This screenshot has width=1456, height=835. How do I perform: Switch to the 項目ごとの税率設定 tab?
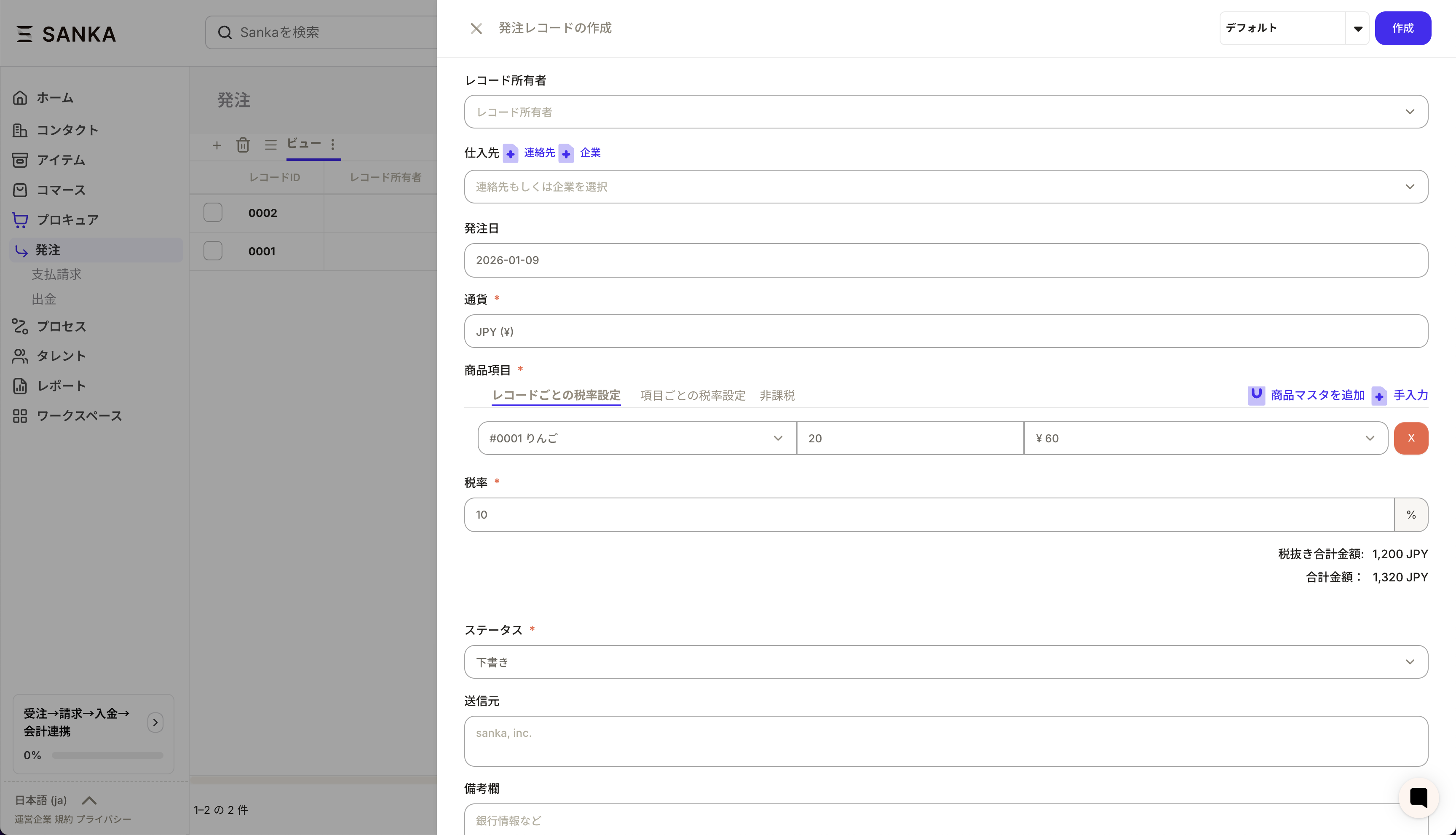click(692, 395)
